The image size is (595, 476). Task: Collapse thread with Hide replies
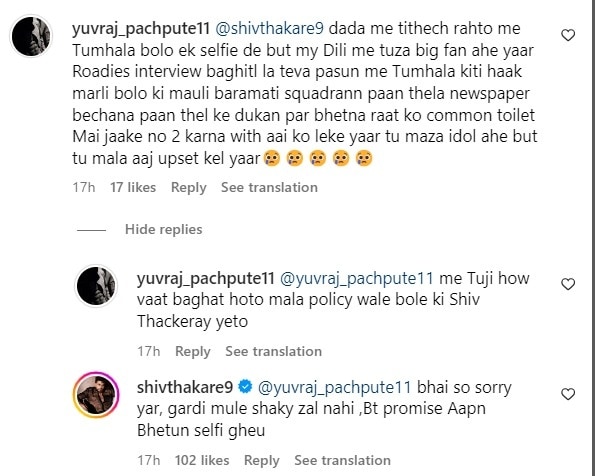(164, 229)
